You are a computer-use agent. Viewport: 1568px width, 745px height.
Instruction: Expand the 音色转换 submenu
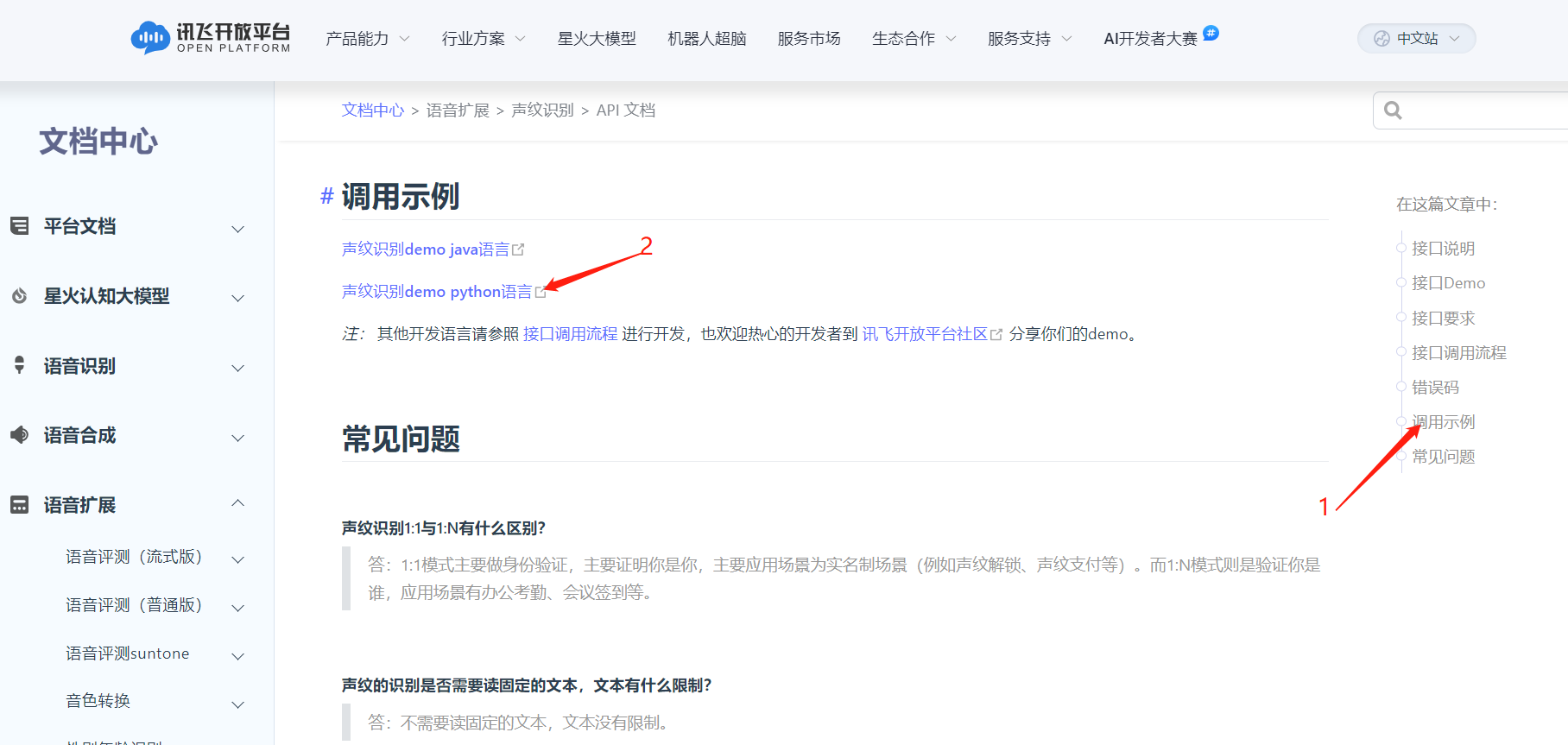tap(238, 704)
